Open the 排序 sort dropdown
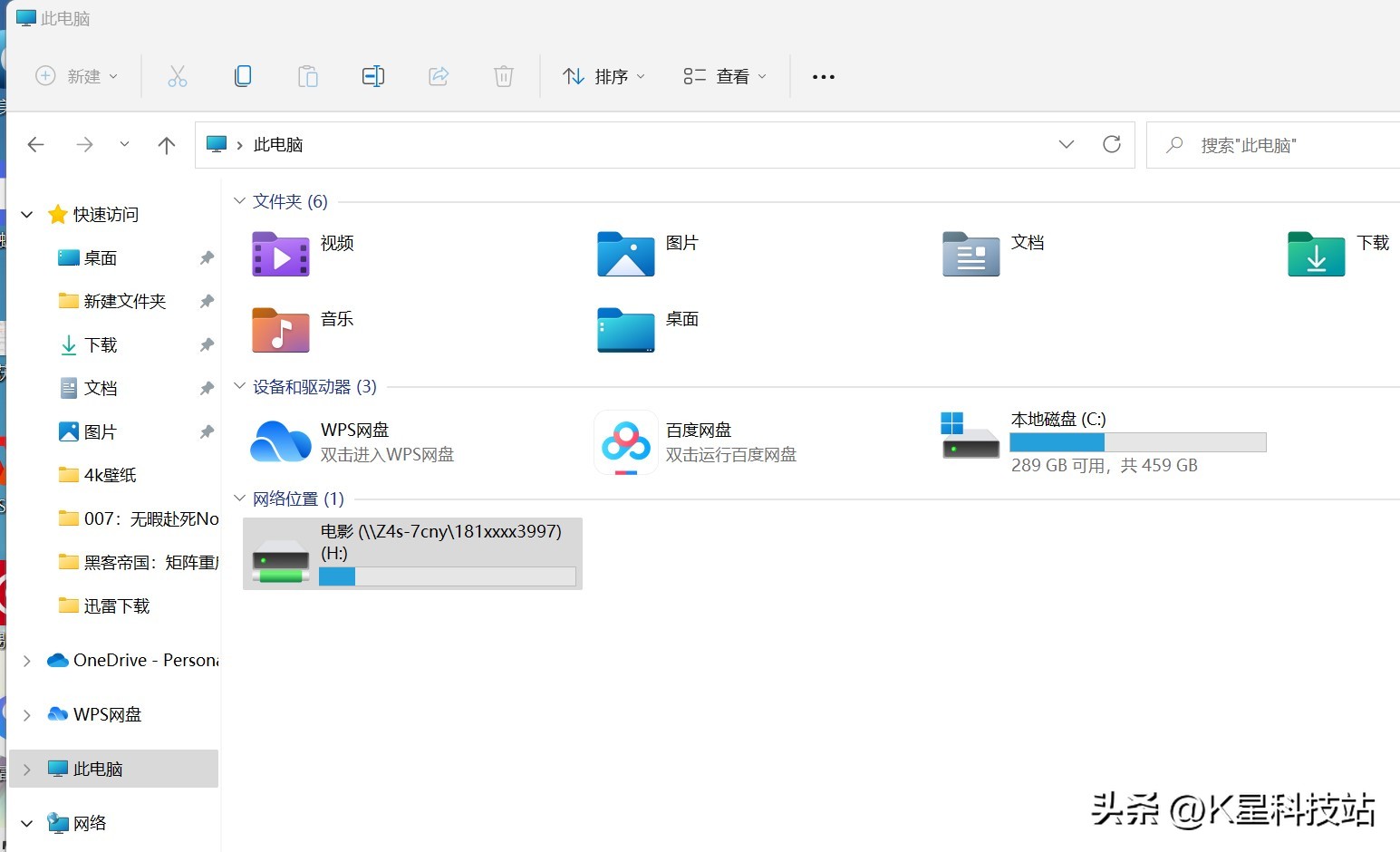This screenshot has width=1400, height=852. [x=603, y=75]
